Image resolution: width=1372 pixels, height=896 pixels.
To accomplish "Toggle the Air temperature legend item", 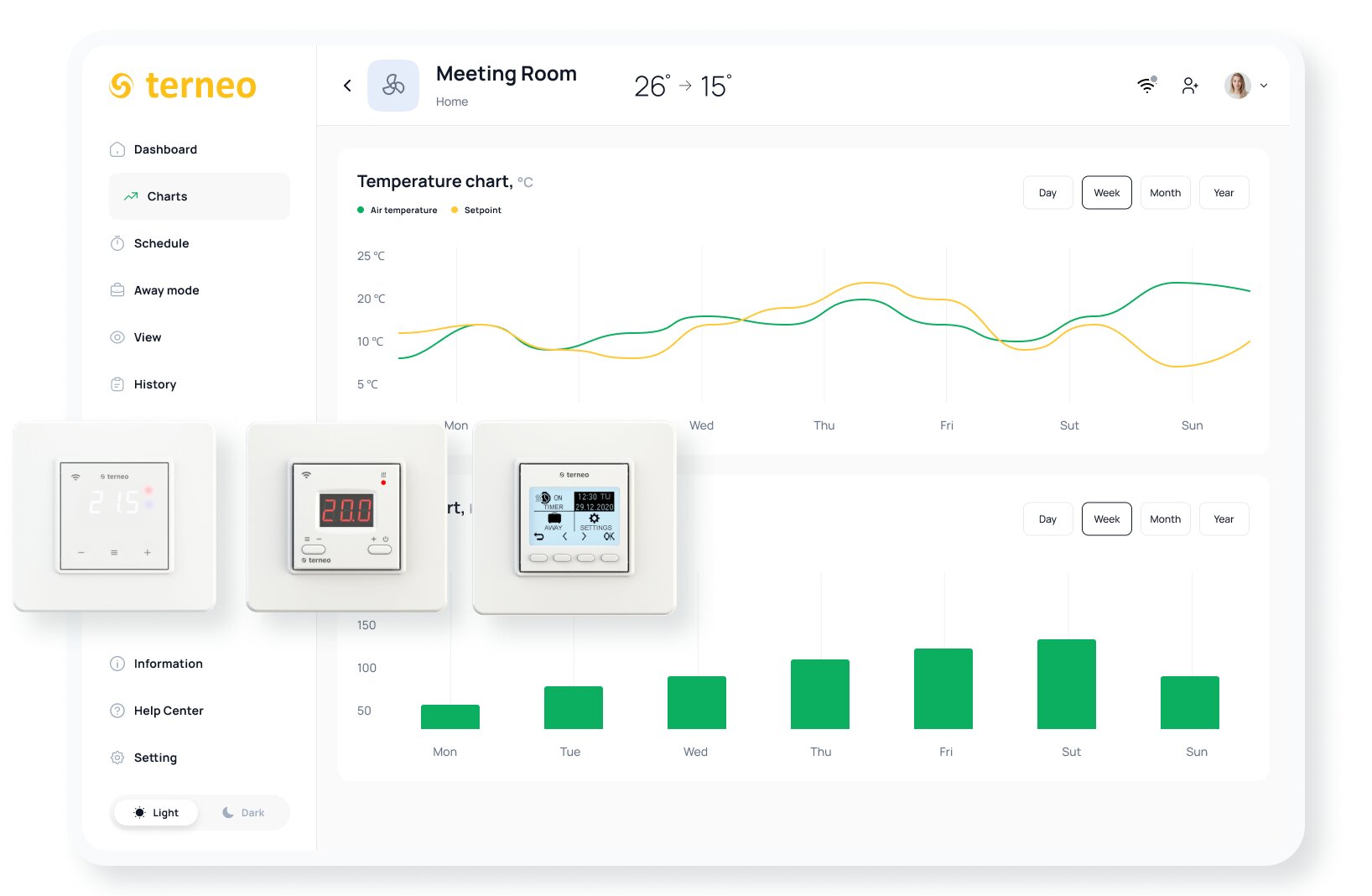I will 397,210.
